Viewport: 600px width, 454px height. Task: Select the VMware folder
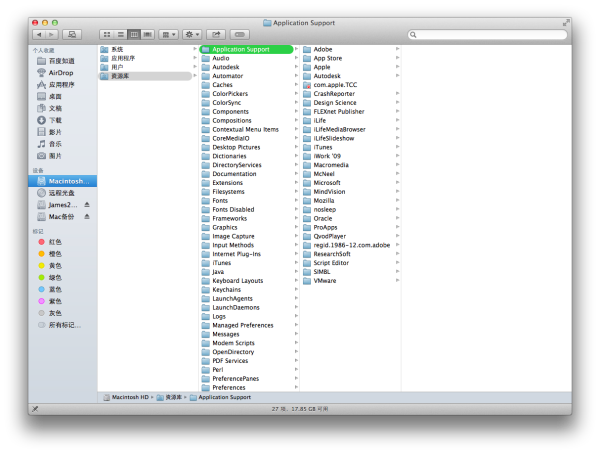[x=326, y=281]
